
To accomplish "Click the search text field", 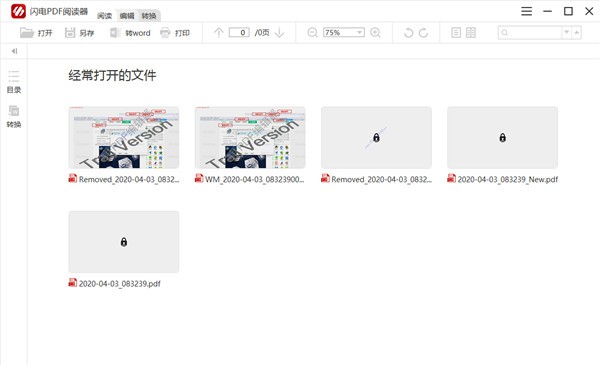I will pos(530,33).
